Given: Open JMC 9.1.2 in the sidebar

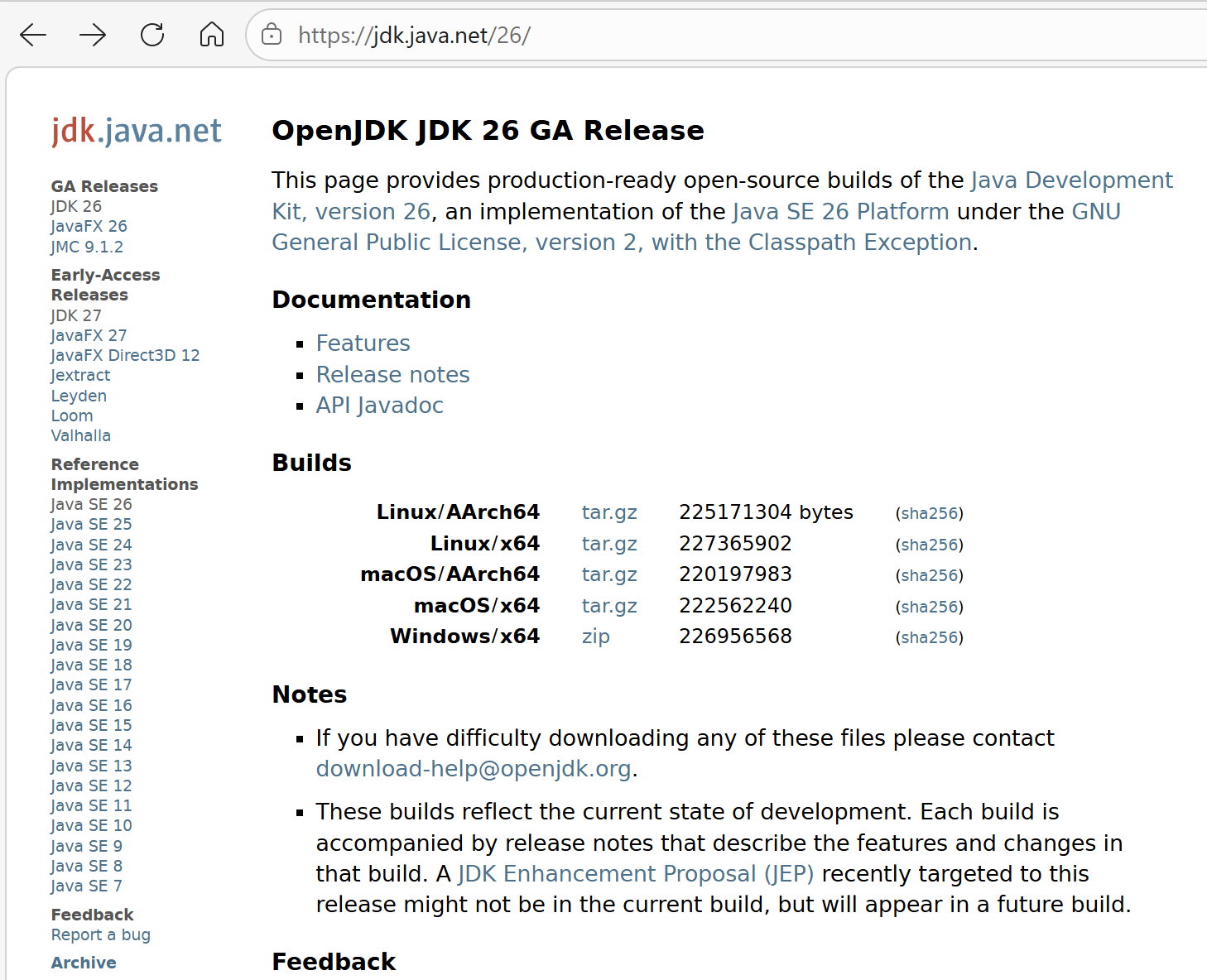Looking at the screenshot, I should click(87, 247).
